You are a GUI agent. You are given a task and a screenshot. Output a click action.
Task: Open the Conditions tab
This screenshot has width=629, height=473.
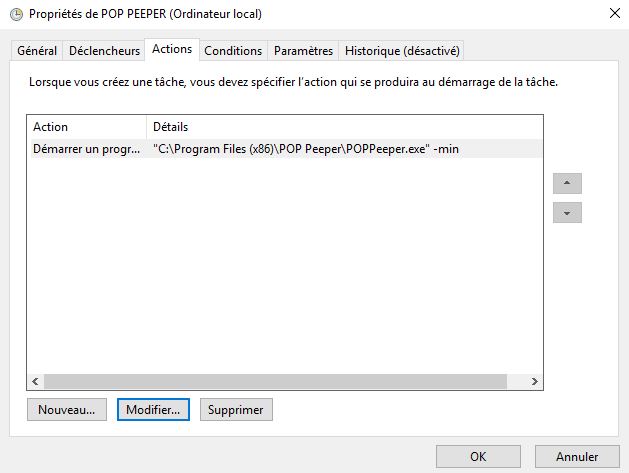(x=233, y=51)
